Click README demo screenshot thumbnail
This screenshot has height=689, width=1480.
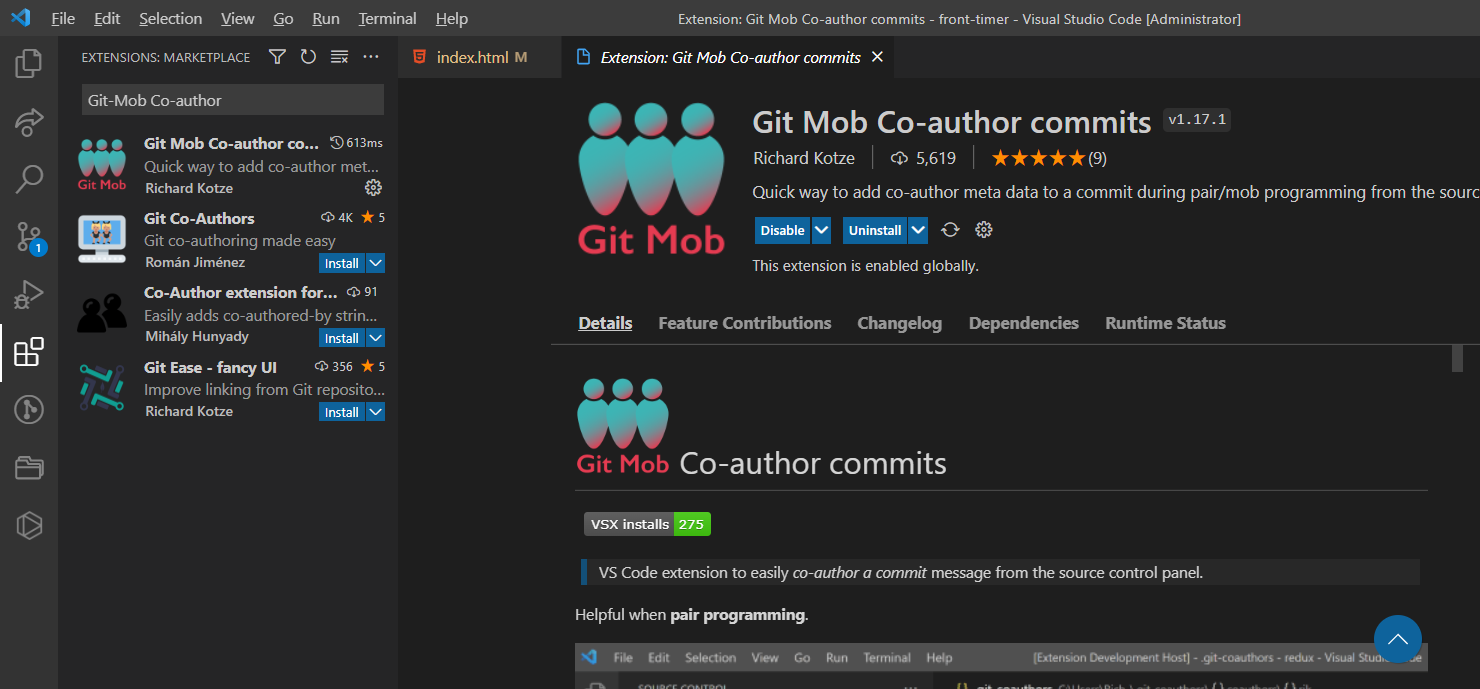coord(1001,666)
